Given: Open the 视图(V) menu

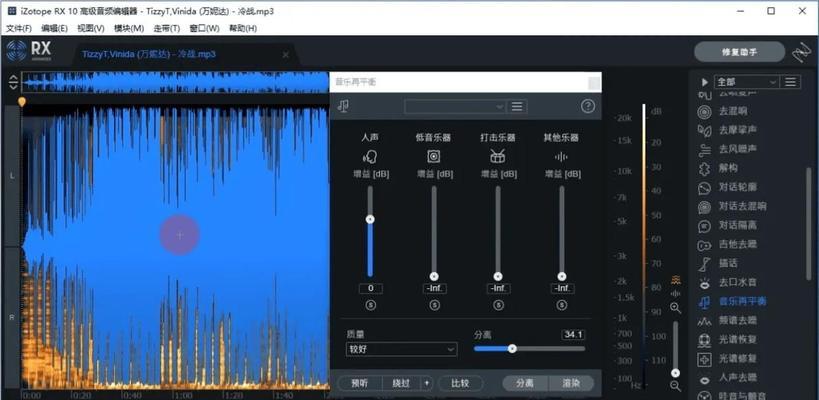Looking at the screenshot, I should 90,28.
